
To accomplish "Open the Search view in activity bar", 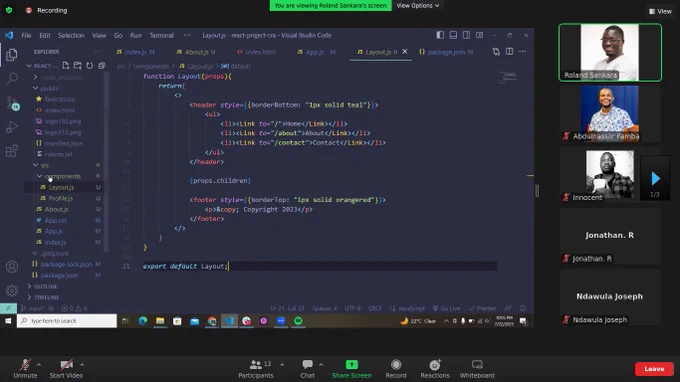I will tap(12, 78).
